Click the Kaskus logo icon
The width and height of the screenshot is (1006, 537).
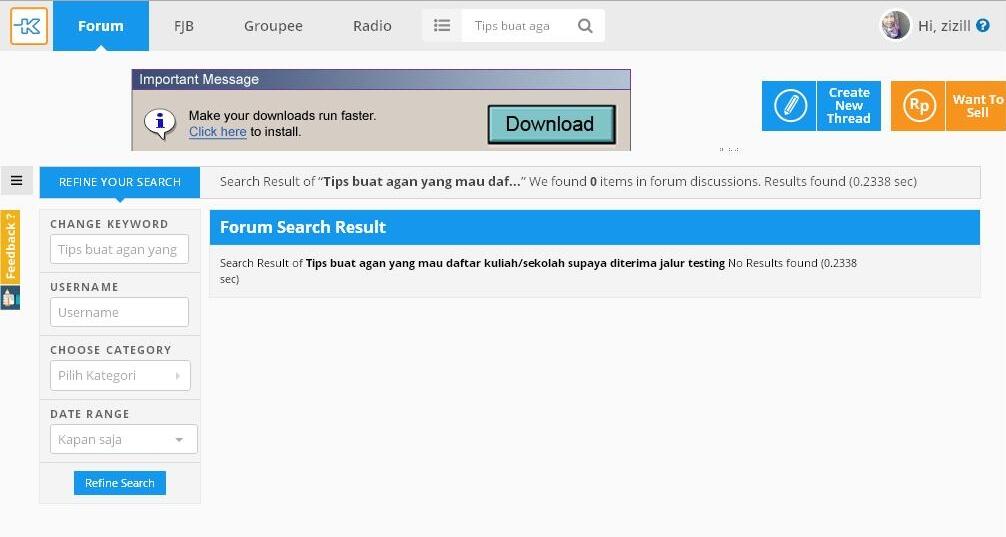[x=28, y=26]
